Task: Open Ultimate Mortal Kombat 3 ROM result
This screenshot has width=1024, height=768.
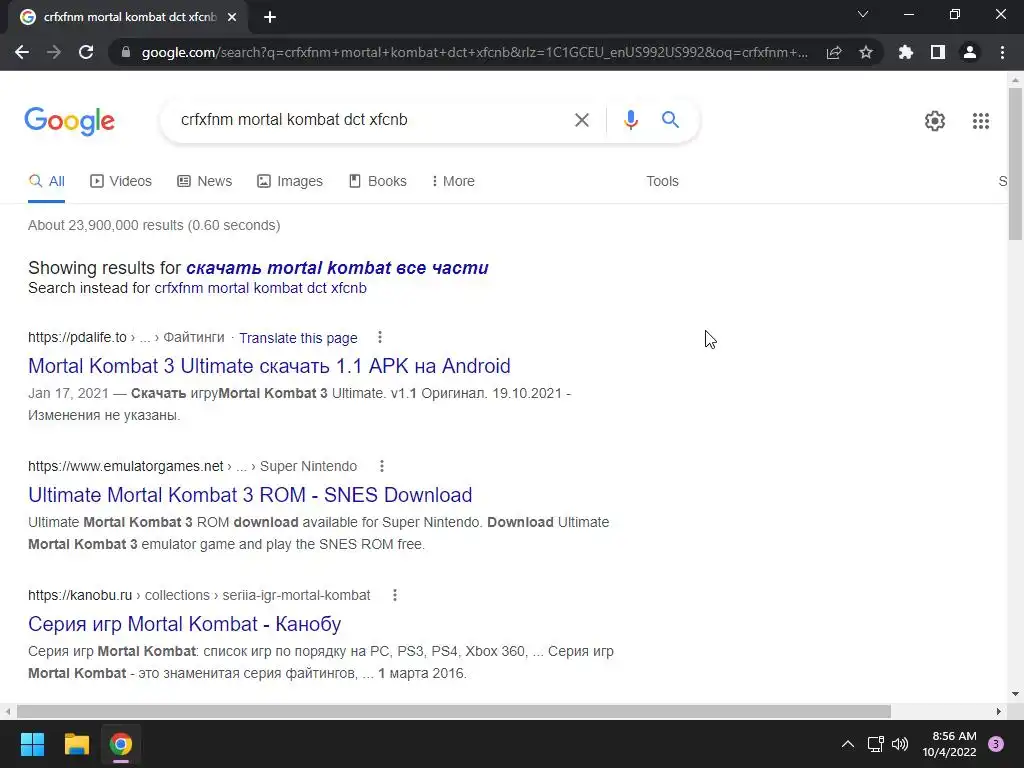Action: click(250, 495)
